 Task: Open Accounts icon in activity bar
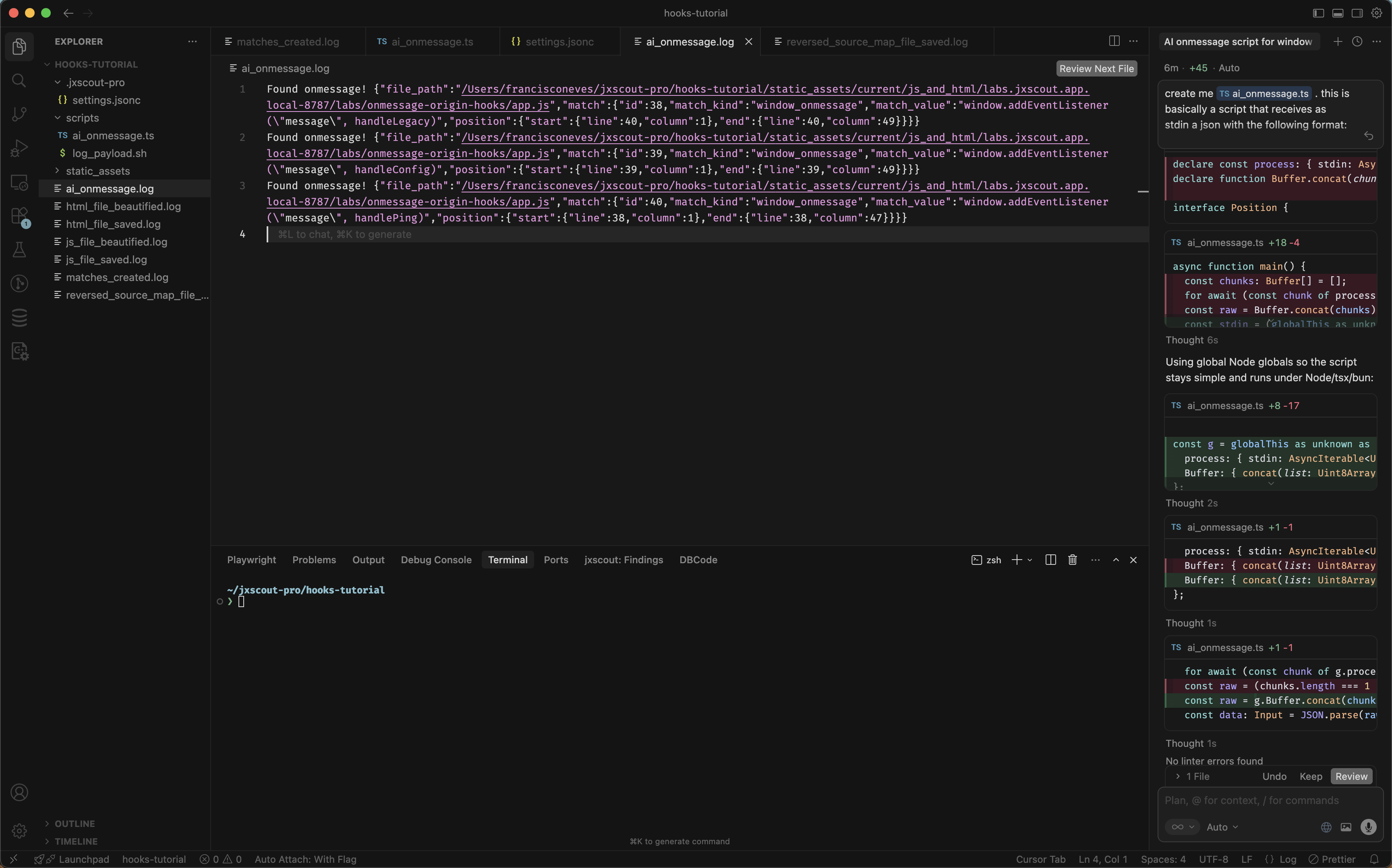click(19, 792)
